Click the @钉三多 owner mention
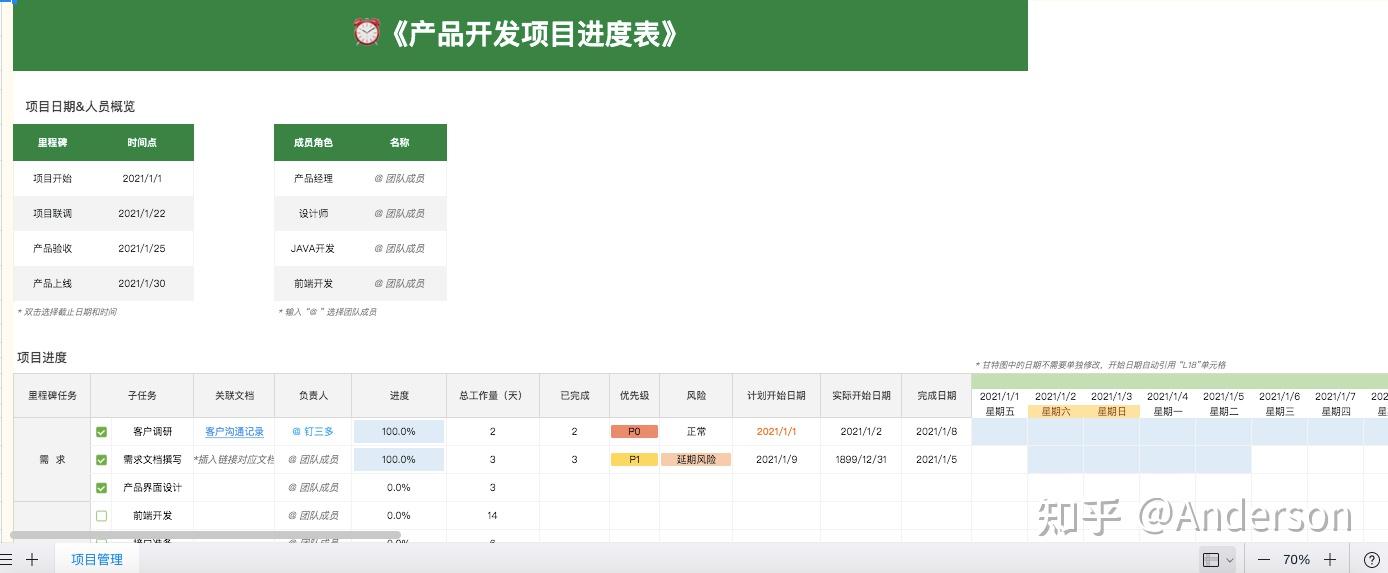The width and height of the screenshot is (1388, 573). tap(313, 432)
